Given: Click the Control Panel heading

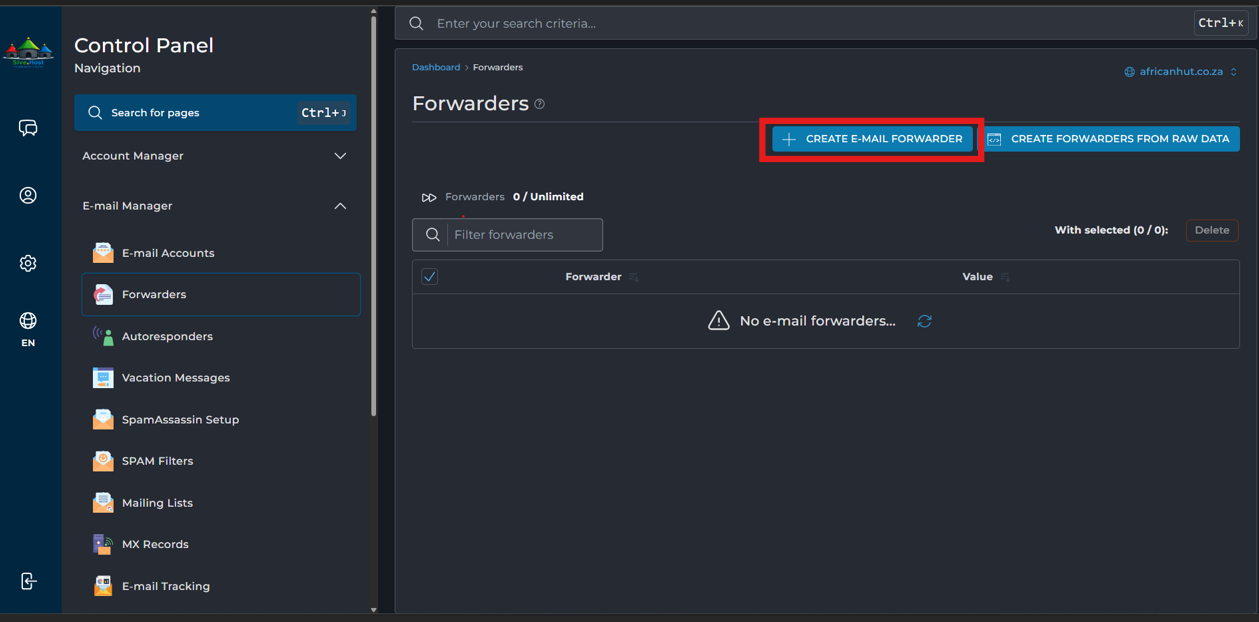Looking at the screenshot, I should coord(144,45).
